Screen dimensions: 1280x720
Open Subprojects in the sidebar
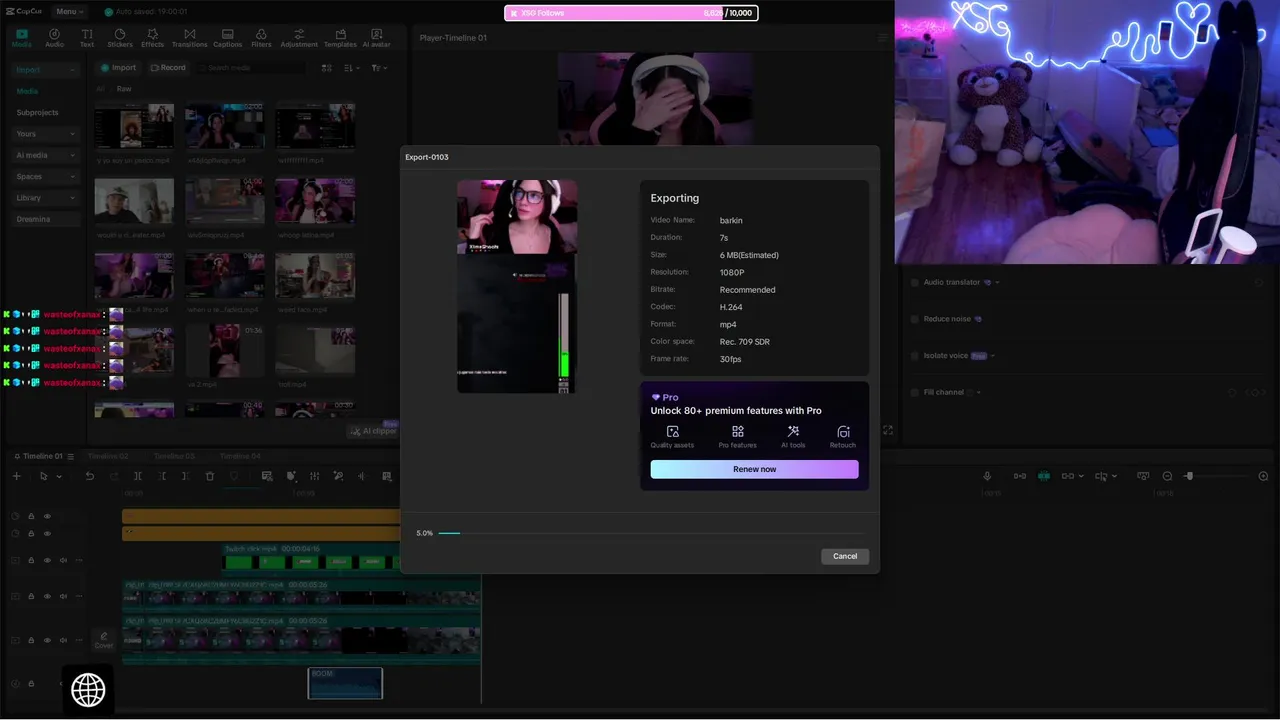point(38,113)
